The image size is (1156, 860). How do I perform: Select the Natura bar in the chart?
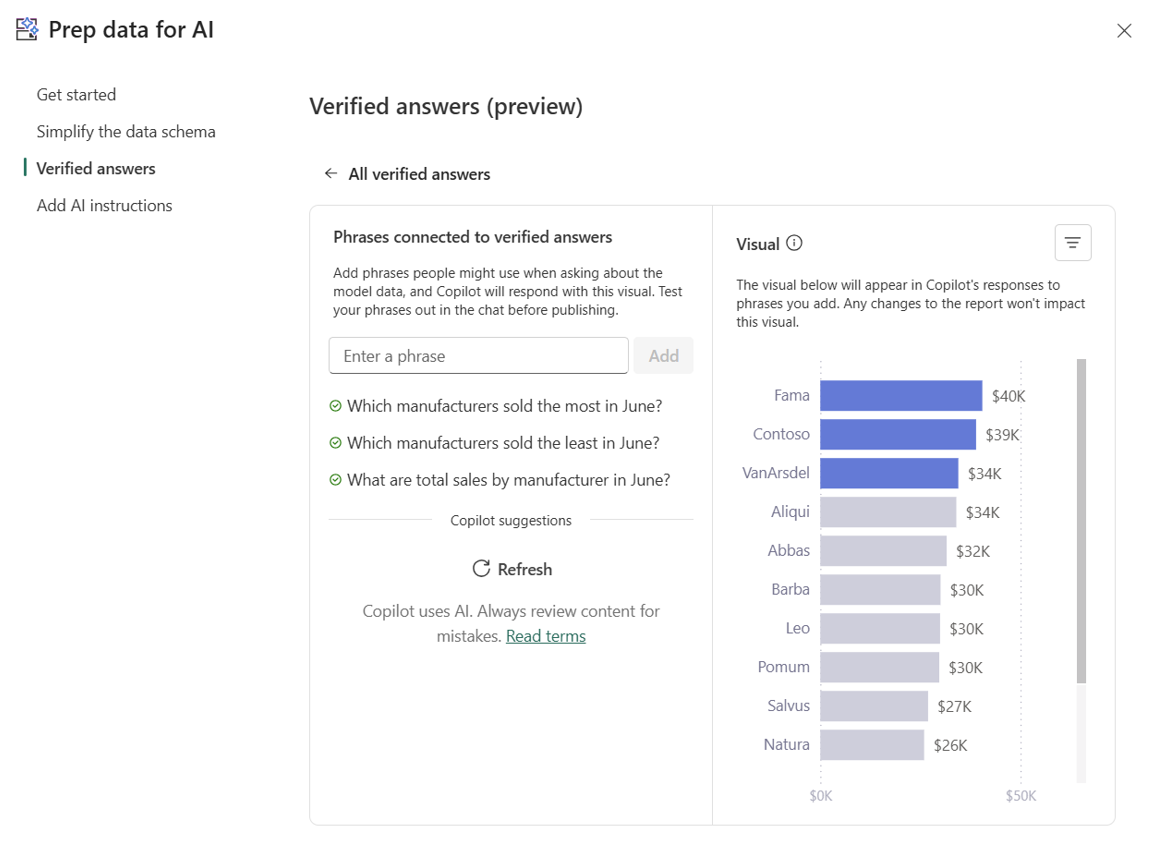[x=871, y=745]
